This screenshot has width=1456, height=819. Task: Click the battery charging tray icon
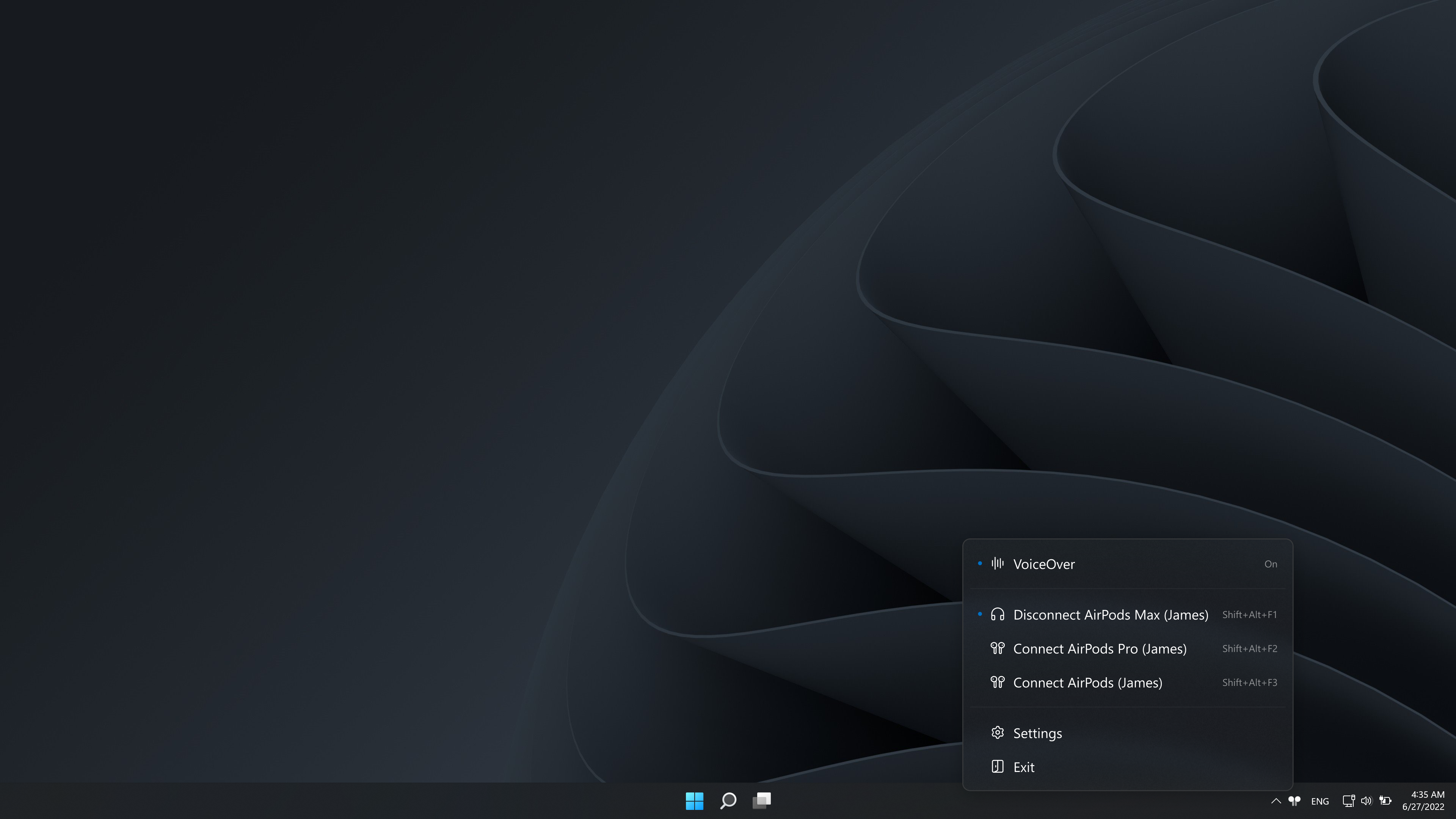tap(1385, 800)
